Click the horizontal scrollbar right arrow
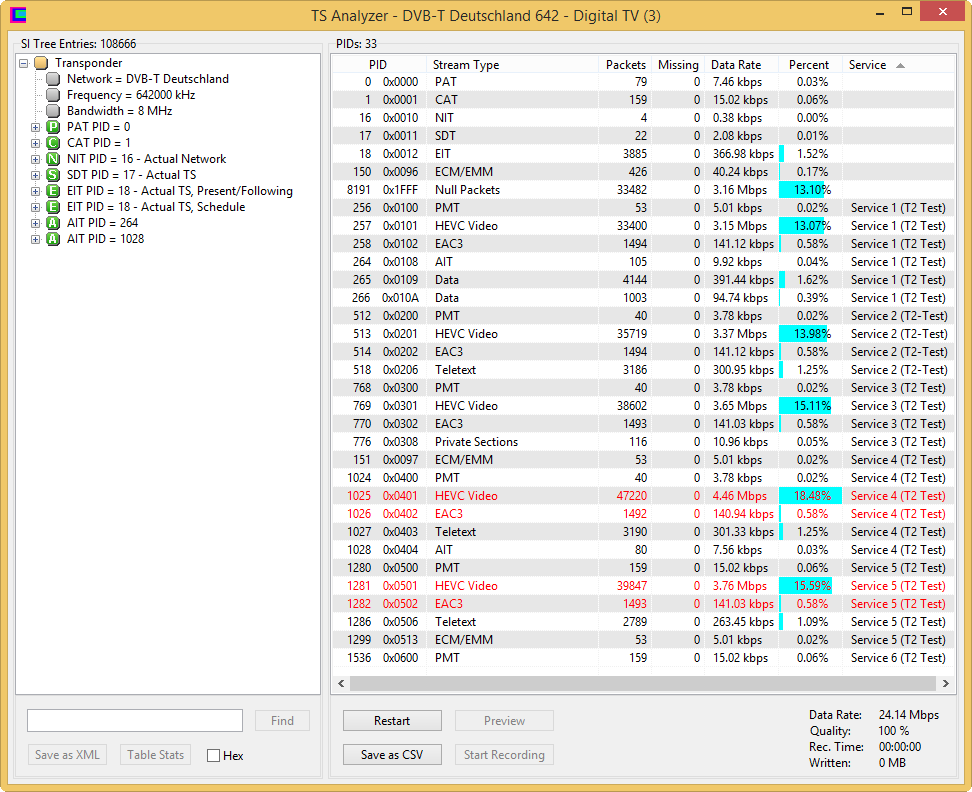This screenshot has height=792, width=972. click(x=946, y=684)
